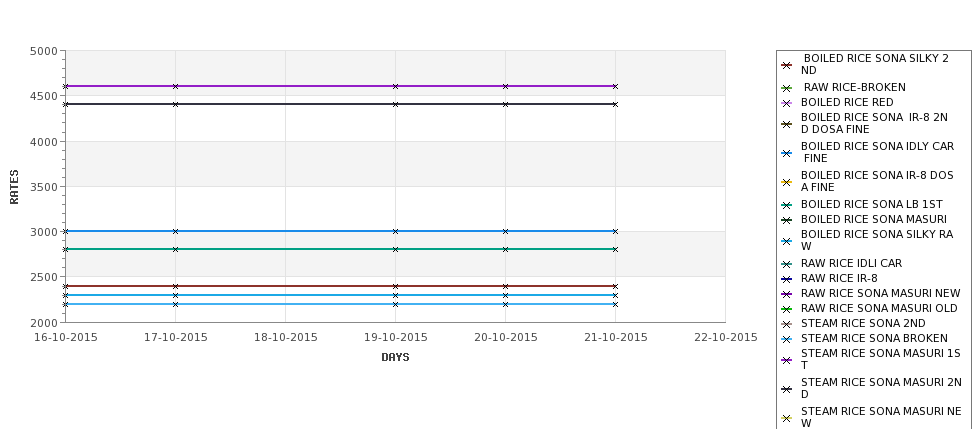Click the RATES y-axis title
Viewport: 975px width, 429px height.
point(14,187)
